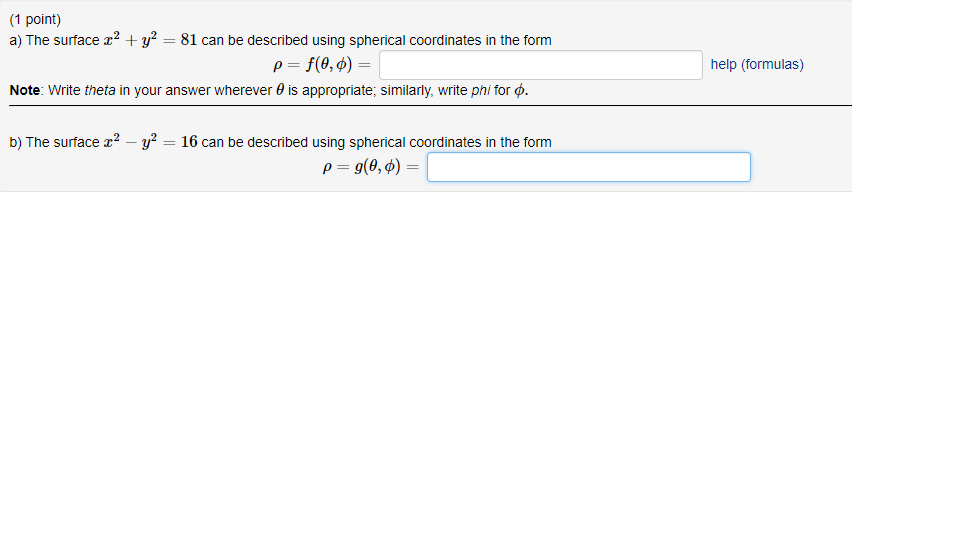
Task: Open the help (formulas) link
Action: pos(757,65)
